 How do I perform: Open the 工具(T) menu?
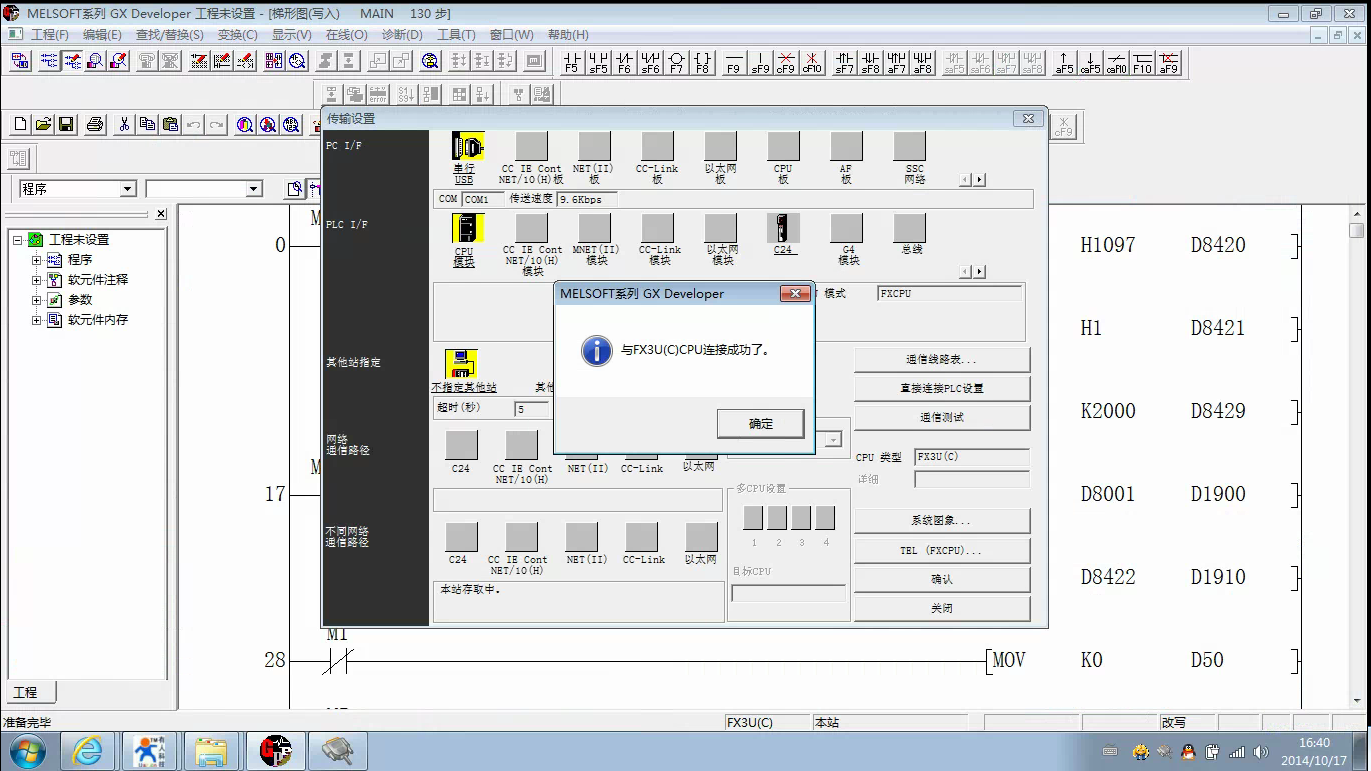point(456,35)
